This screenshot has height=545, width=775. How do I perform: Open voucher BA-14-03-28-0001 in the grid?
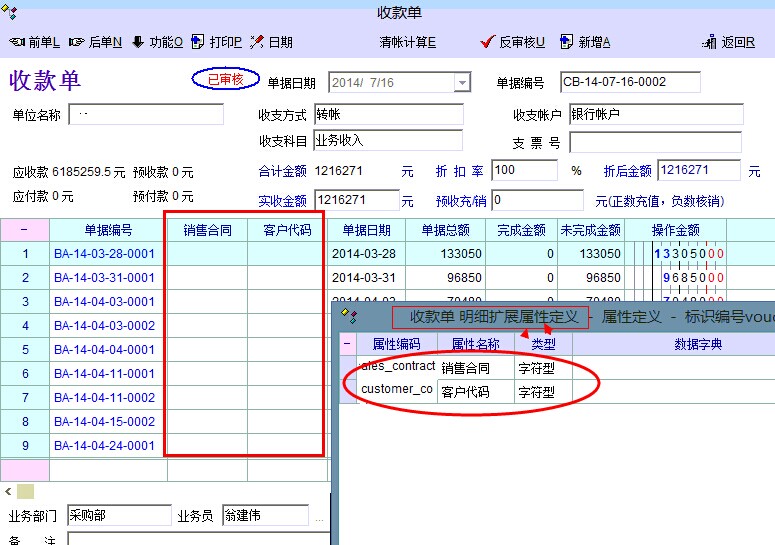coord(105,254)
